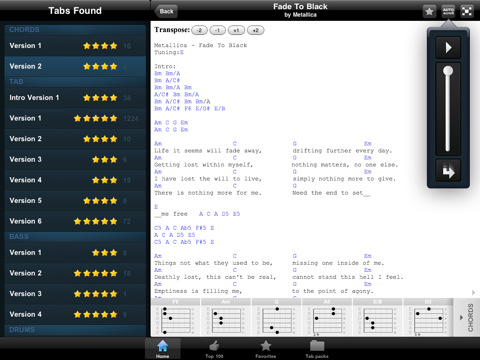Viewport: 480px width, 360px height.
Task: Open Chords Version 1
Action: click(x=75, y=46)
